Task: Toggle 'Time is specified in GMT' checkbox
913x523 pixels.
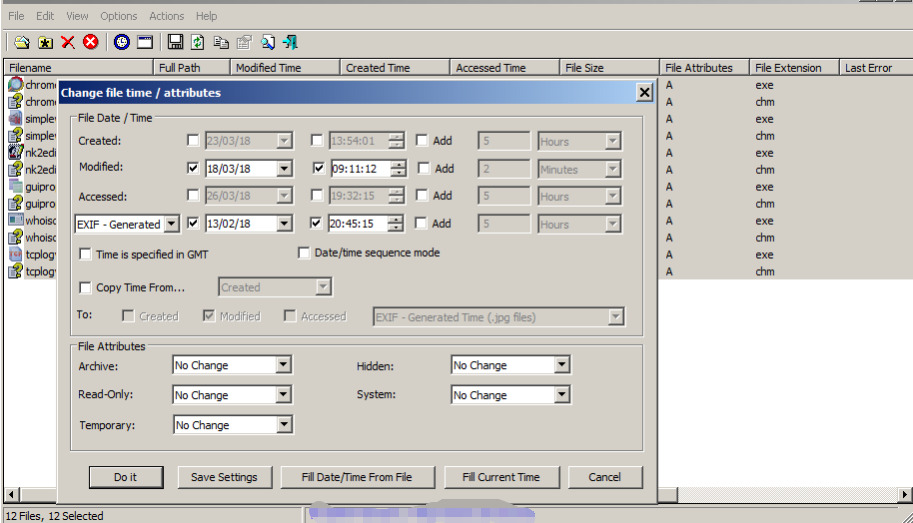Action: point(86,254)
